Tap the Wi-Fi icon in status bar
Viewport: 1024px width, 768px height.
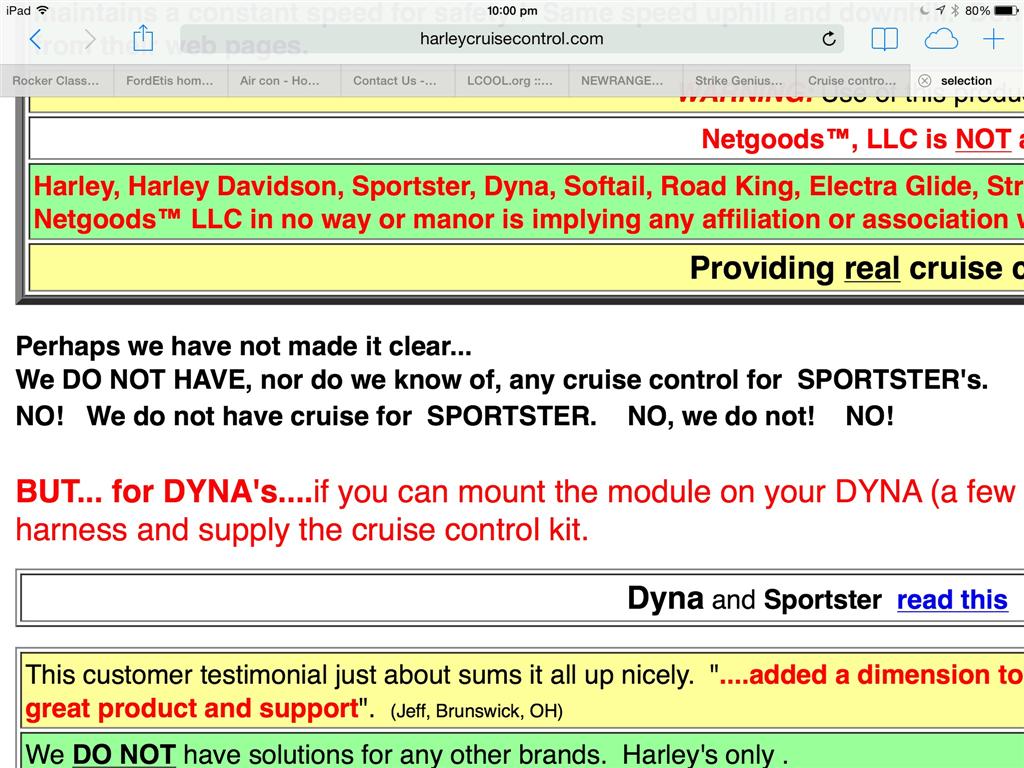tap(43, 10)
